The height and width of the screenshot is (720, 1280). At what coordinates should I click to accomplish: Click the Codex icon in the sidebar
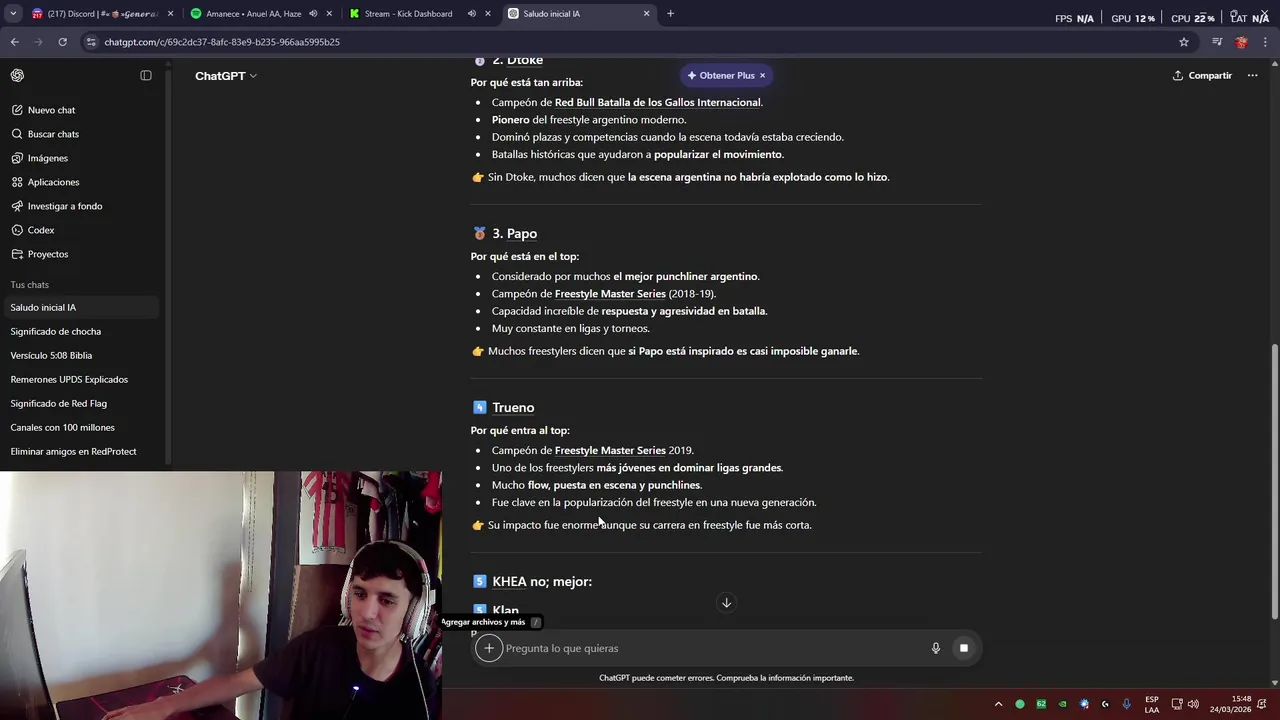pos(17,230)
